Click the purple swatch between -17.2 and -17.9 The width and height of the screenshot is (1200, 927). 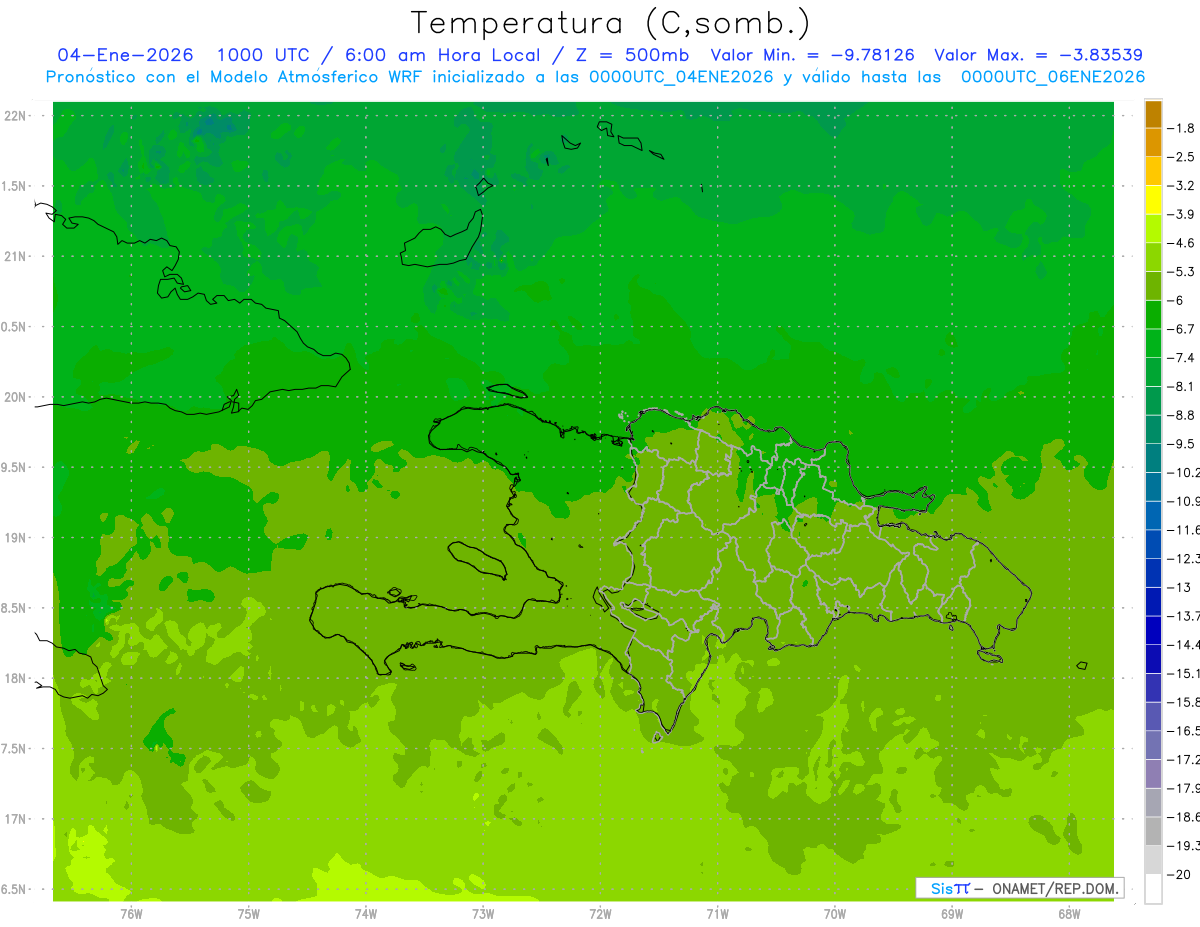1153,774
